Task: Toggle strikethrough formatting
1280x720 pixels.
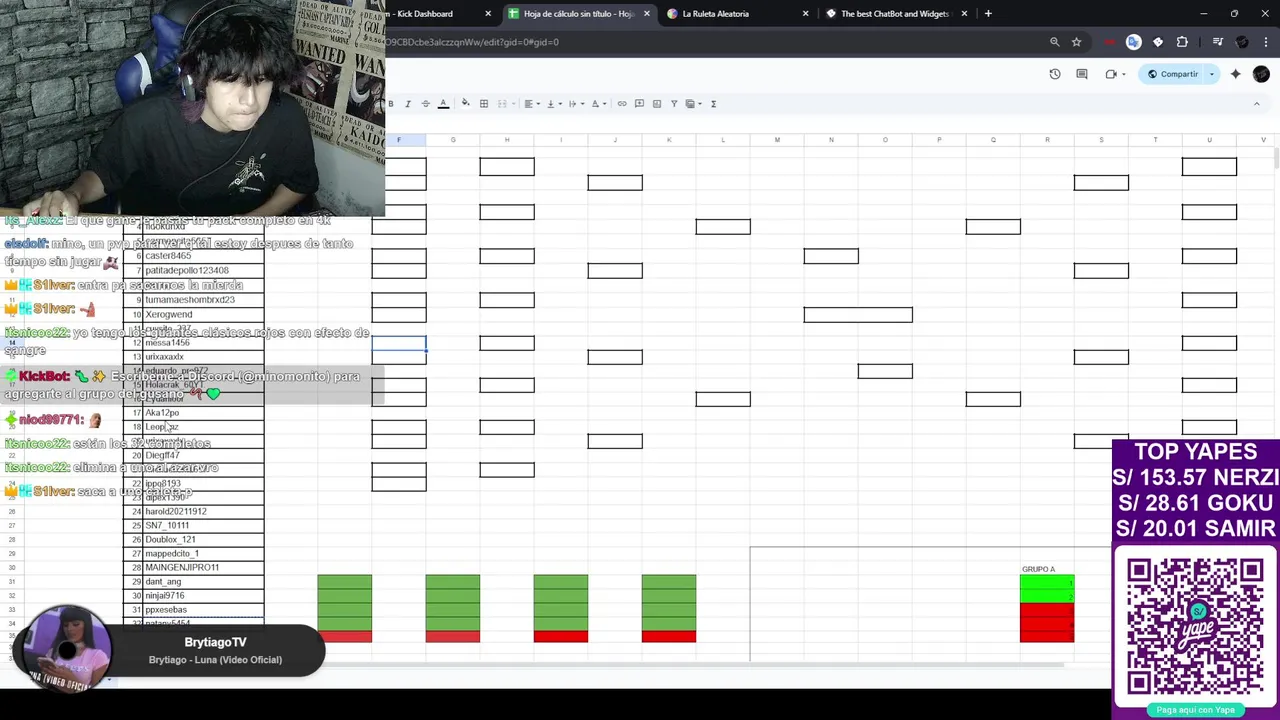Action: coord(425,104)
